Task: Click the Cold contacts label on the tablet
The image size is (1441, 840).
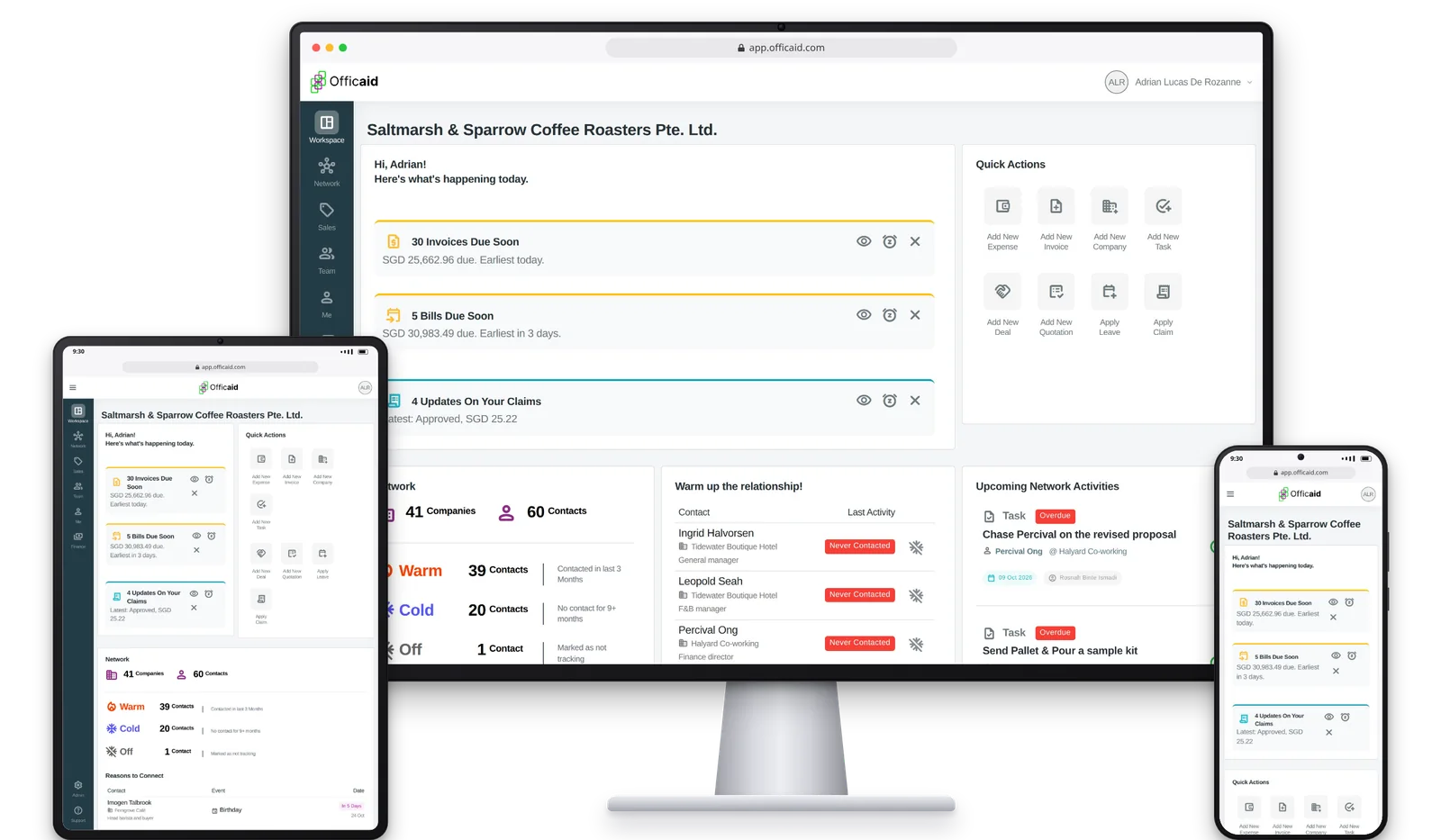Action: [x=123, y=728]
